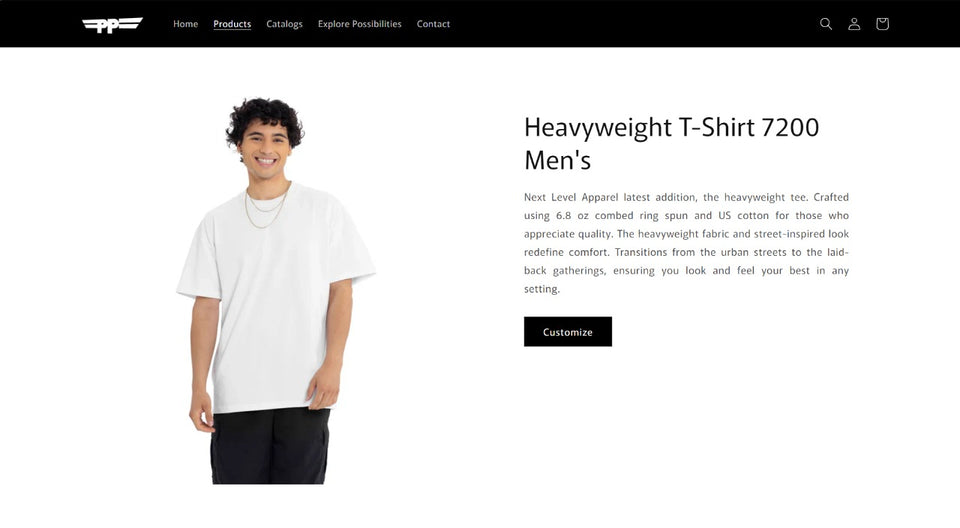Click the product description paragraph
This screenshot has height=528, width=960.
(686, 243)
